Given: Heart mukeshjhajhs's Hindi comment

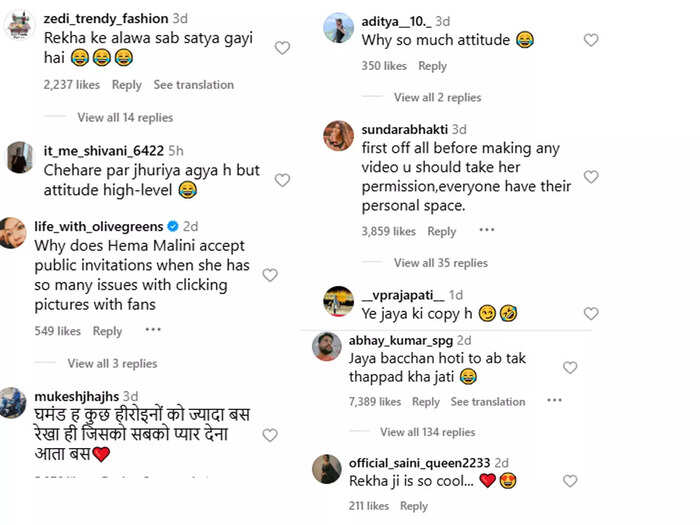Looking at the screenshot, I should 270,435.
